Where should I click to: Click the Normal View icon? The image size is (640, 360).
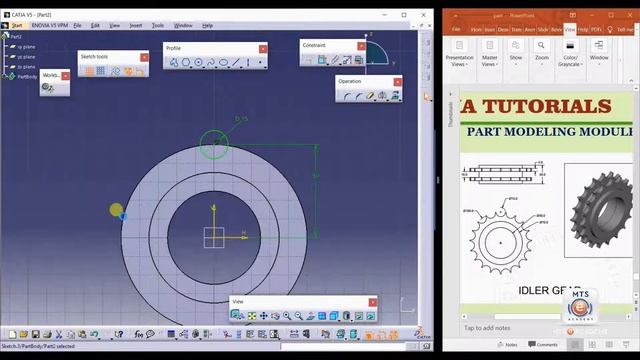[x=311, y=316]
